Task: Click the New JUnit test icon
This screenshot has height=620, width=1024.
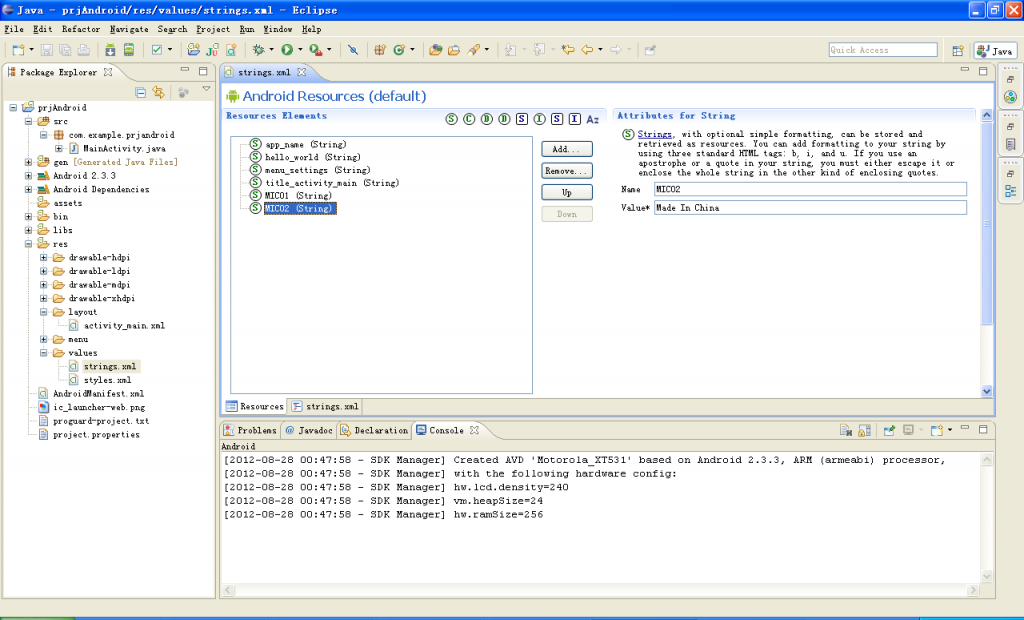Action: pyautogui.click(x=212, y=50)
